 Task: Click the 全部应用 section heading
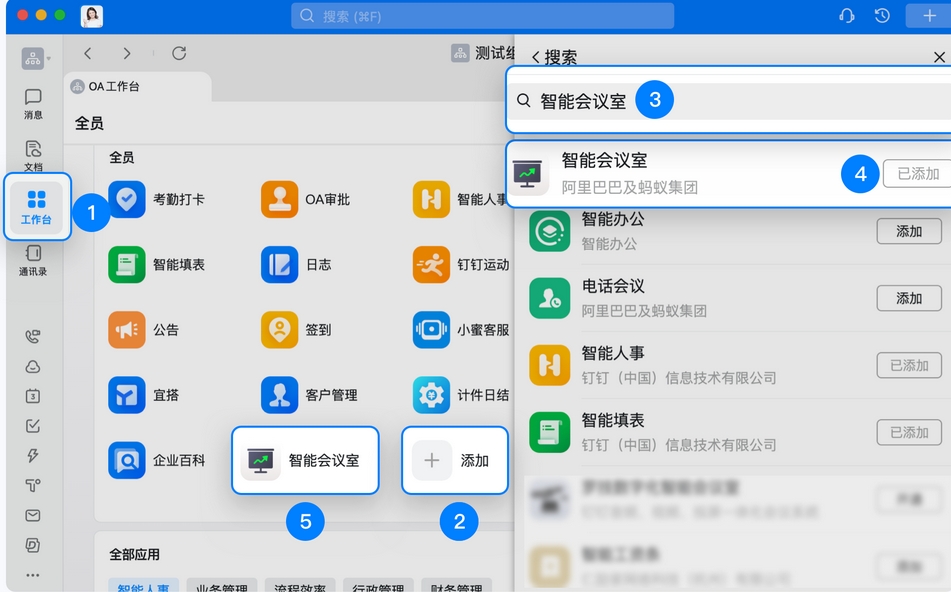(135, 554)
